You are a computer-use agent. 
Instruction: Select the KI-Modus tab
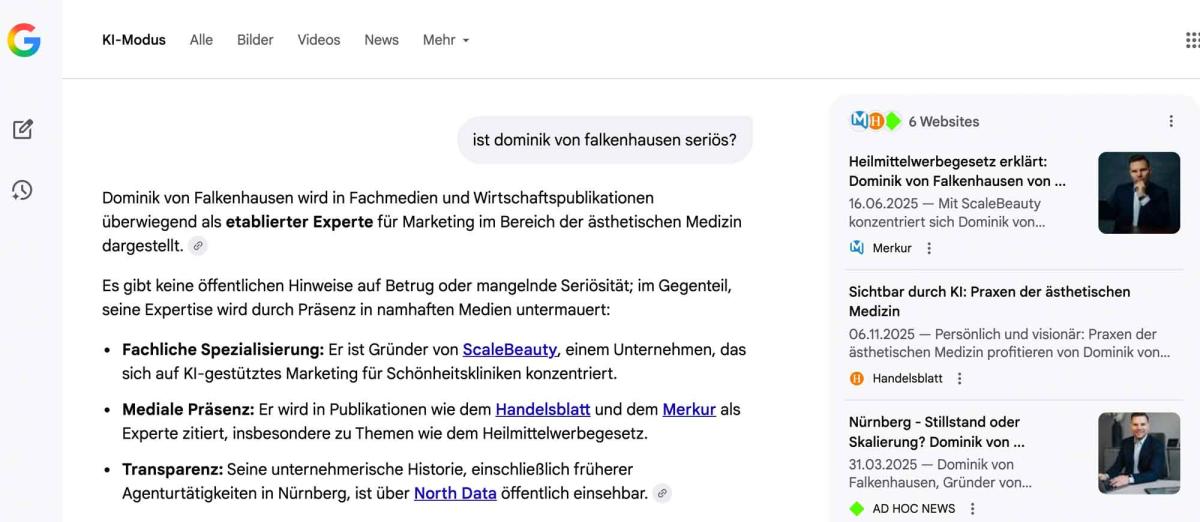click(x=134, y=40)
